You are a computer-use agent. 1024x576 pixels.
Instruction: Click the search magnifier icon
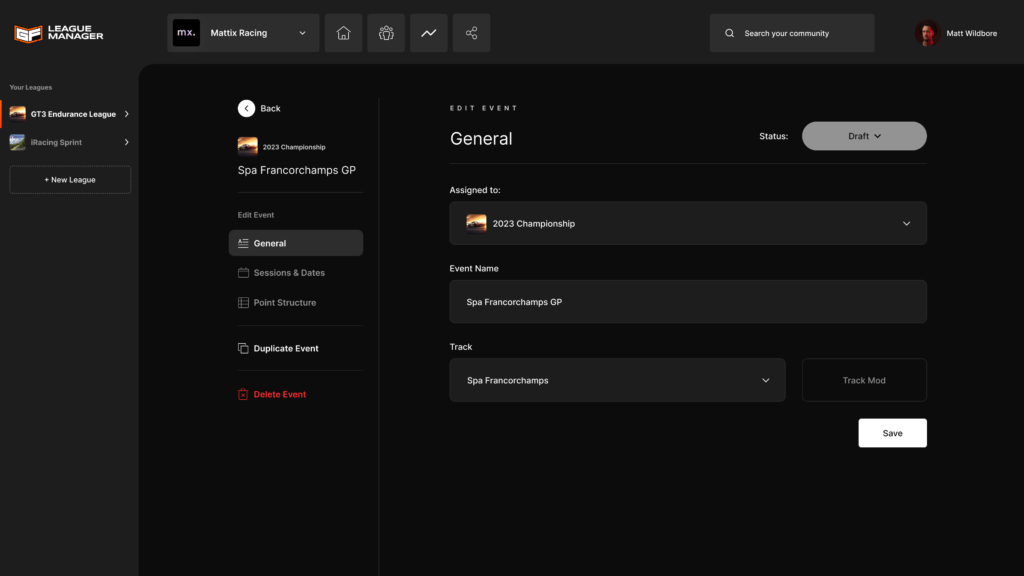coord(730,33)
